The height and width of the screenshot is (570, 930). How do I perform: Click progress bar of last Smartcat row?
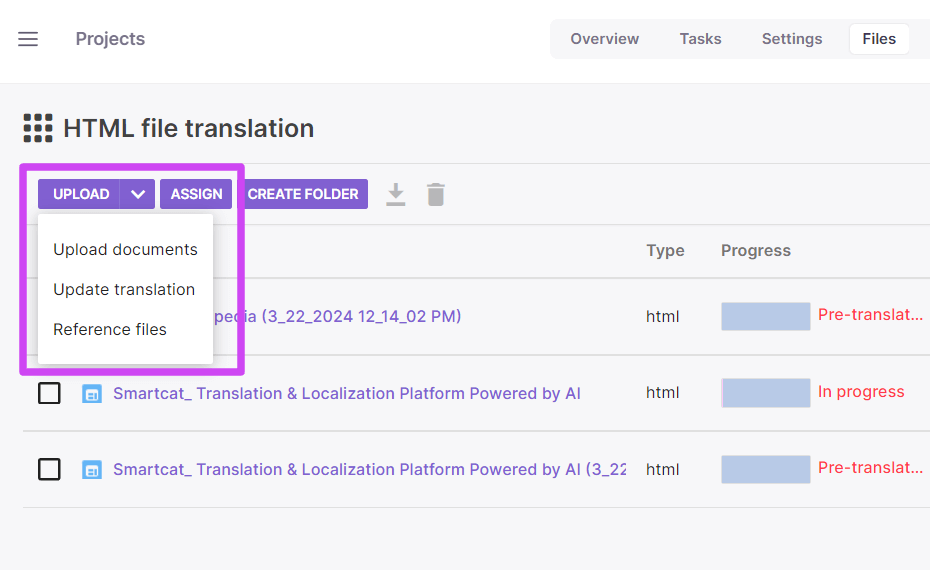(766, 469)
